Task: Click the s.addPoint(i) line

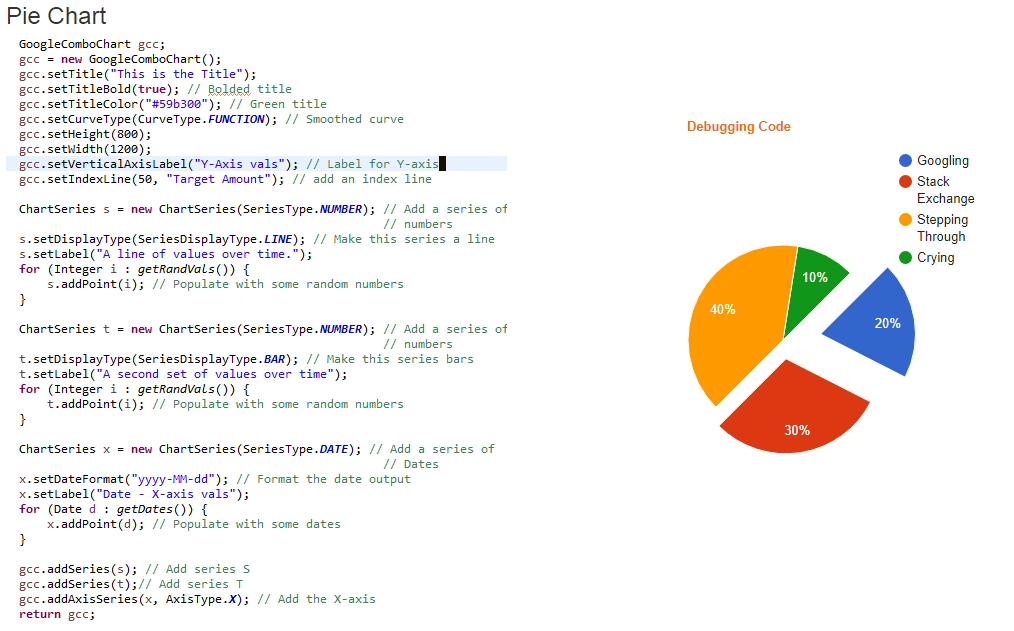Action: pyautogui.click(x=225, y=284)
